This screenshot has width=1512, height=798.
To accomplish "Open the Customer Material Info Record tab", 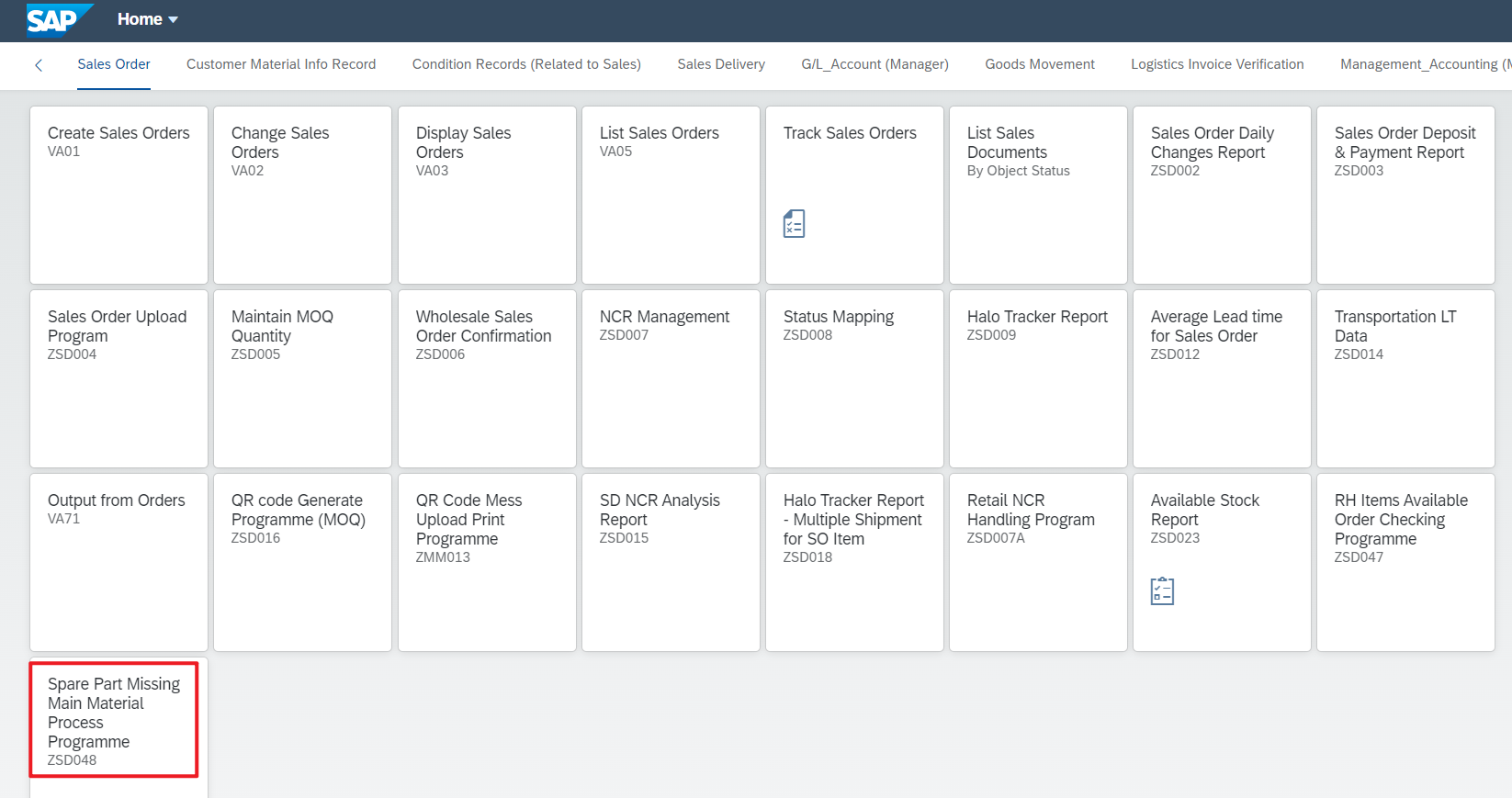I will [281, 64].
